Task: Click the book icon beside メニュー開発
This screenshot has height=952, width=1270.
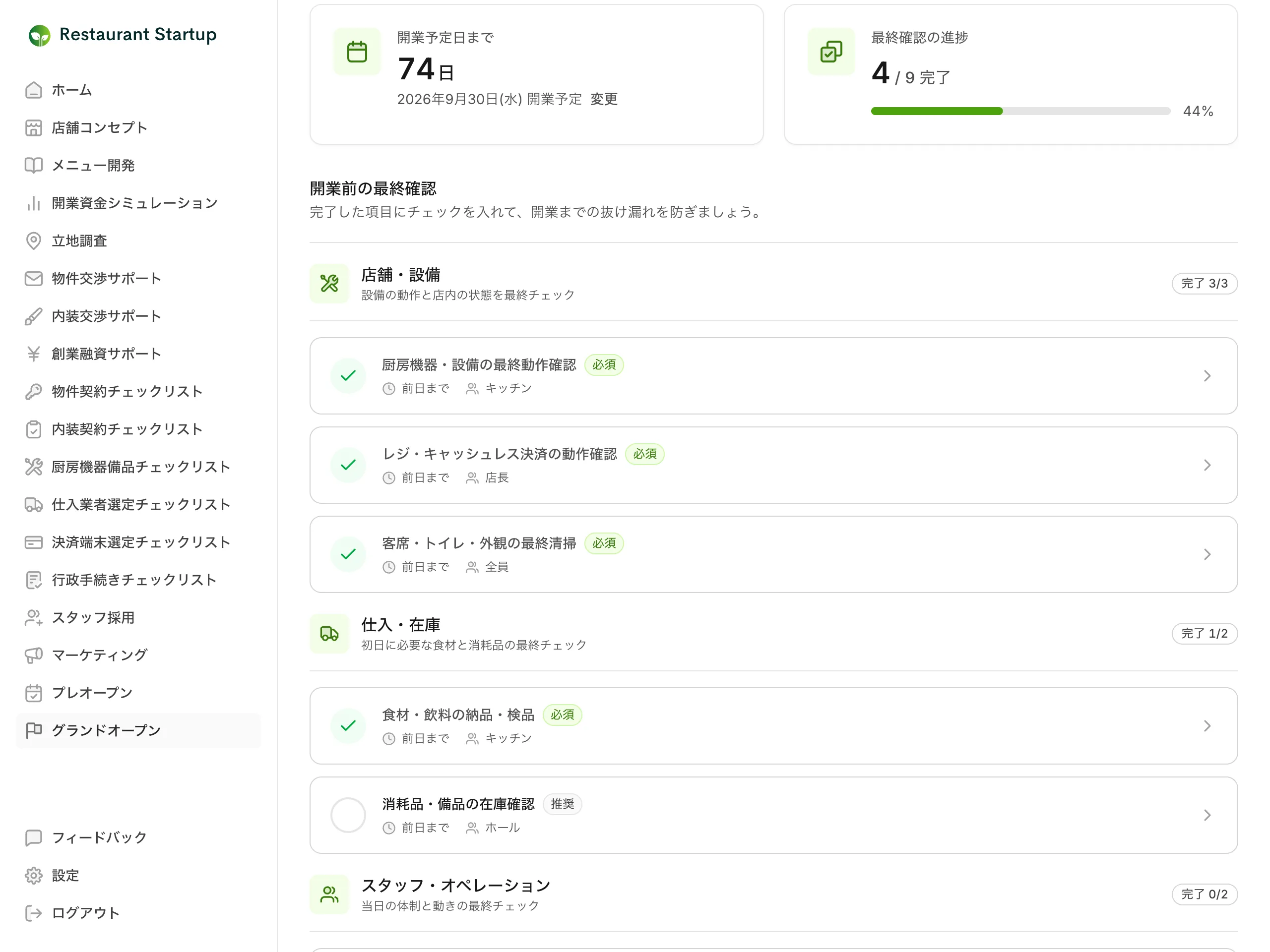Action: tap(34, 165)
